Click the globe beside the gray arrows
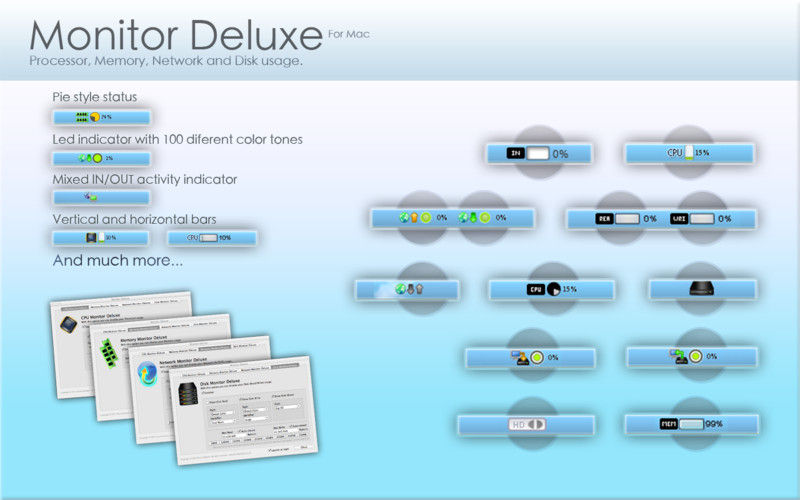The height and width of the screenshot is (500, 800). pos(401,289)
